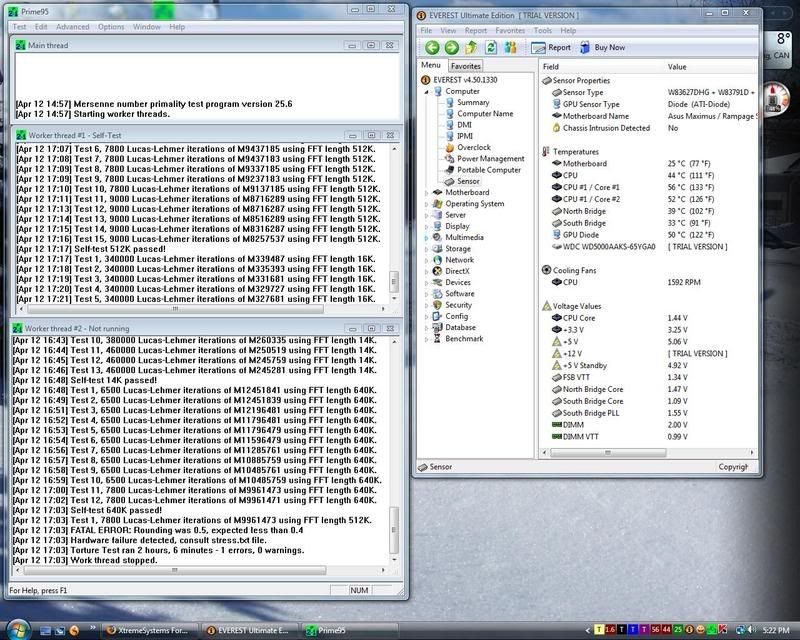Image resolution: width=800 pixels, height=640 pixels.
Task: Open the Report menu in EVEREST menu bar
Action: pyautogui.click(x=476, y=31)
